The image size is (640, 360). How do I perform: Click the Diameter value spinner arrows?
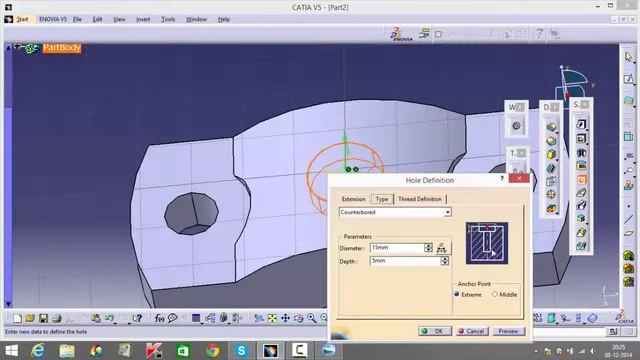428,248
